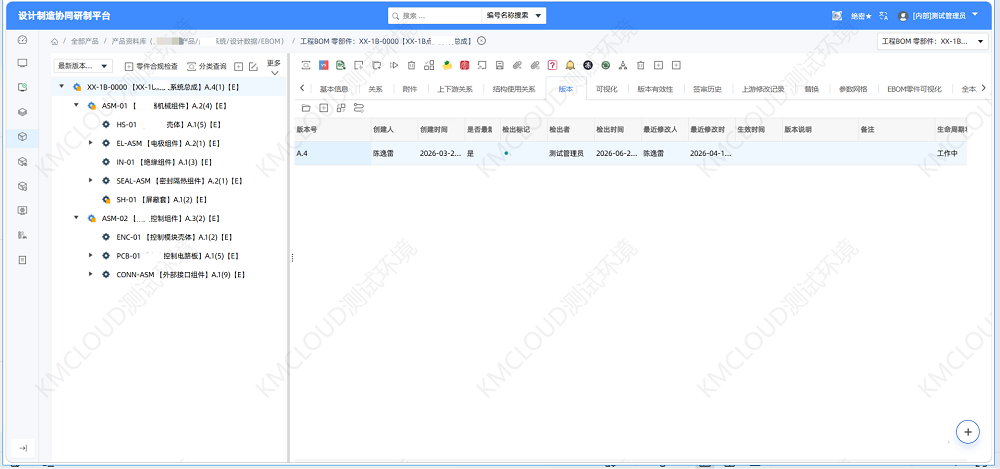The height and width of the screenshot is (469, 1000).
Task: Collapse the ASM-02 tree node
Action: tap(76, 218)
